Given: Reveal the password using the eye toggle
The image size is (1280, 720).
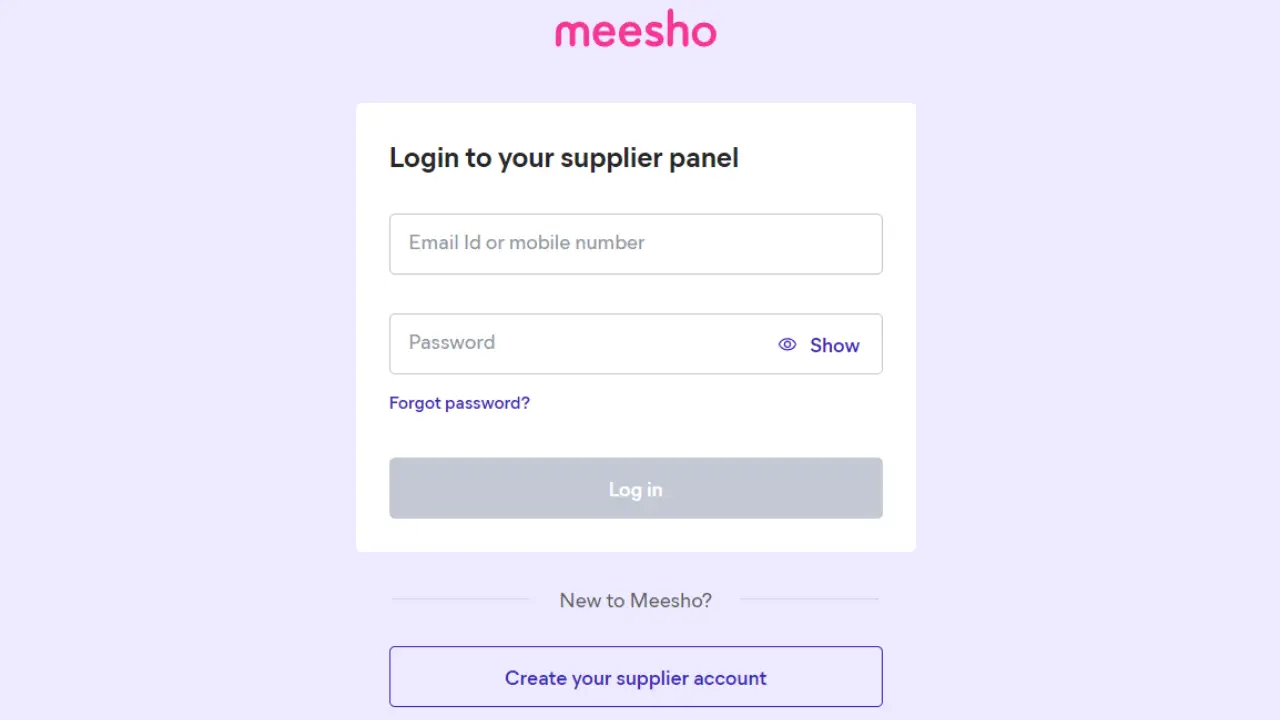Looking at the screenshot, I should [788, 344].
